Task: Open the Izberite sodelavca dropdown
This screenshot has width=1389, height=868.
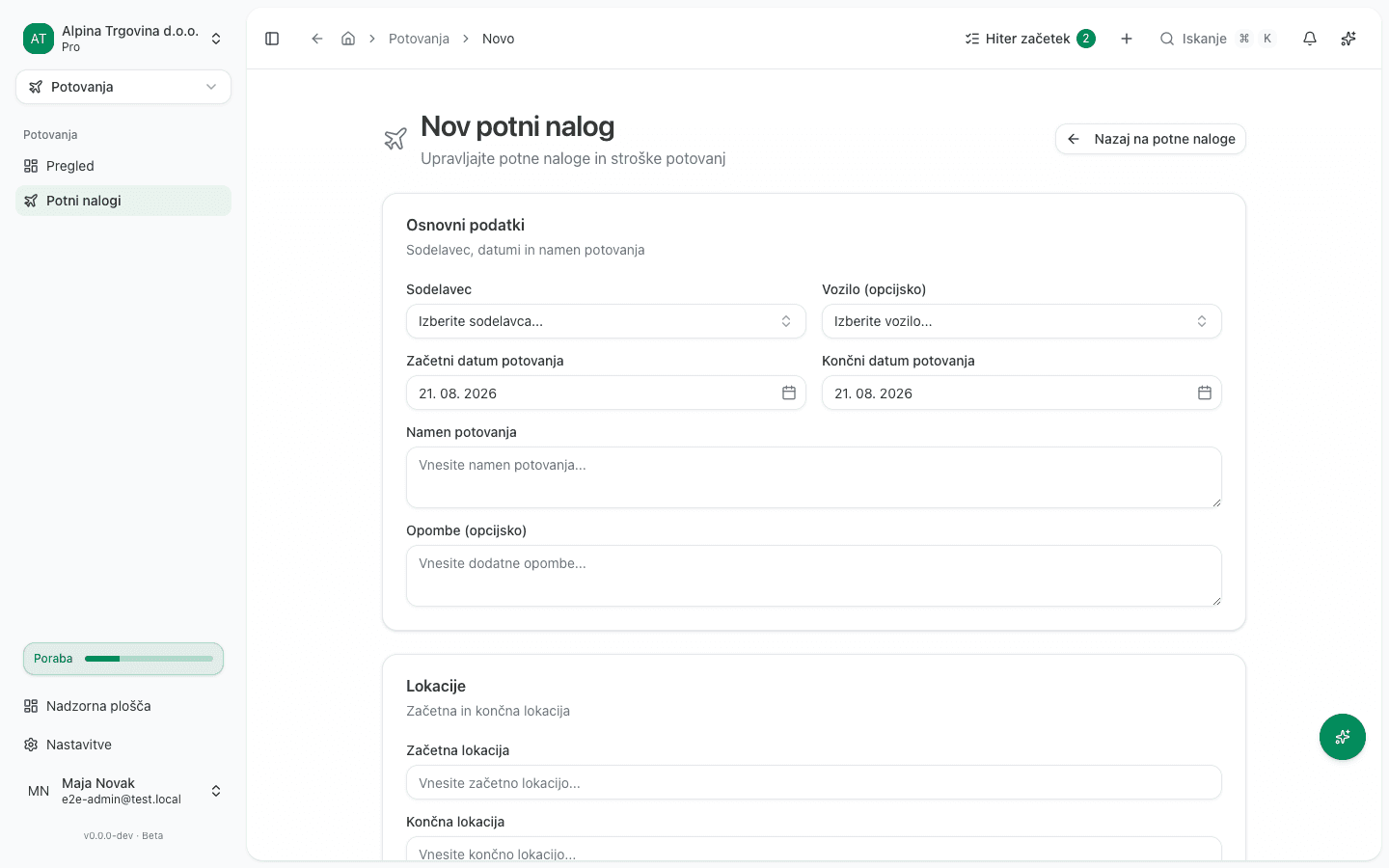Action: pos(606,321)
